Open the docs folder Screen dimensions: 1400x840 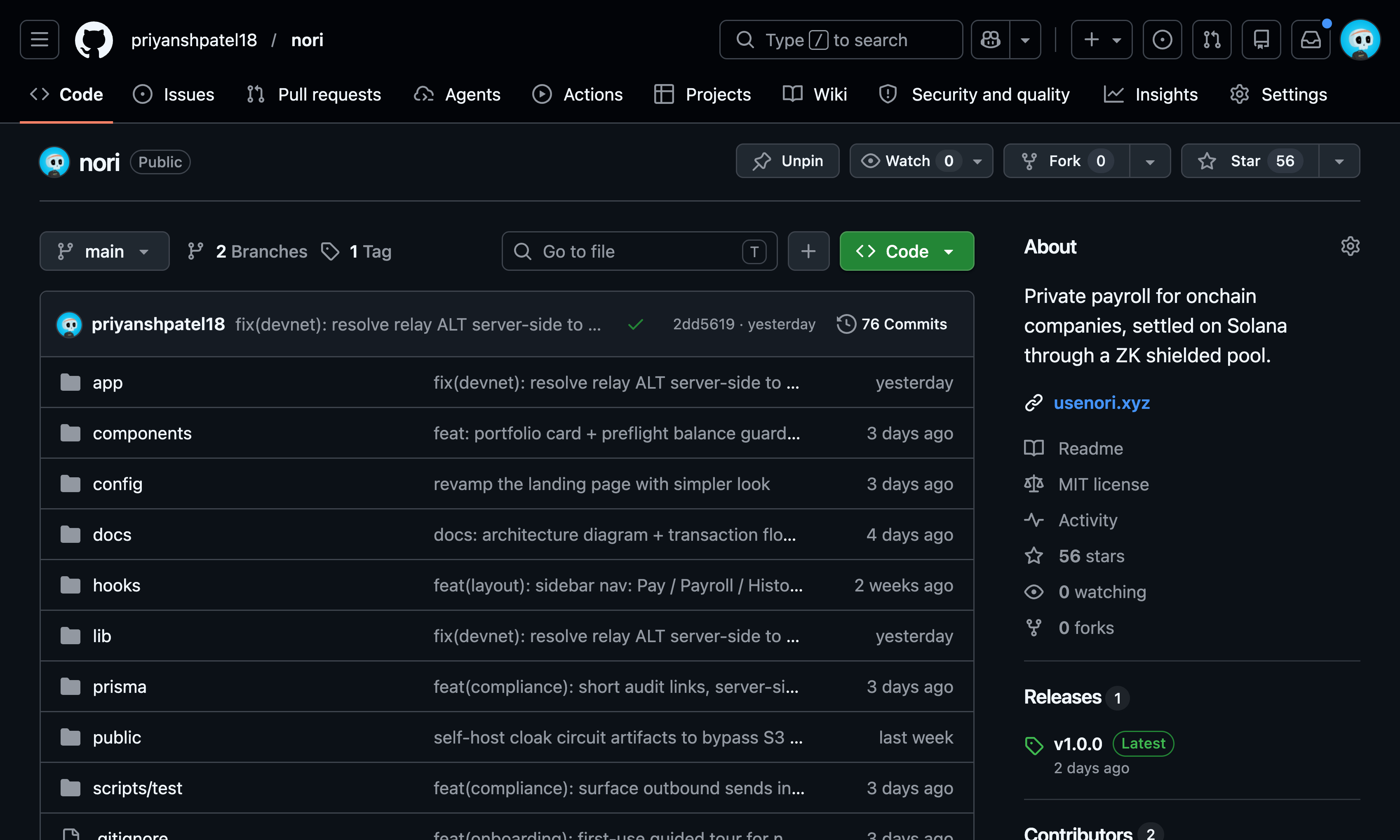(x=112, y=534)
